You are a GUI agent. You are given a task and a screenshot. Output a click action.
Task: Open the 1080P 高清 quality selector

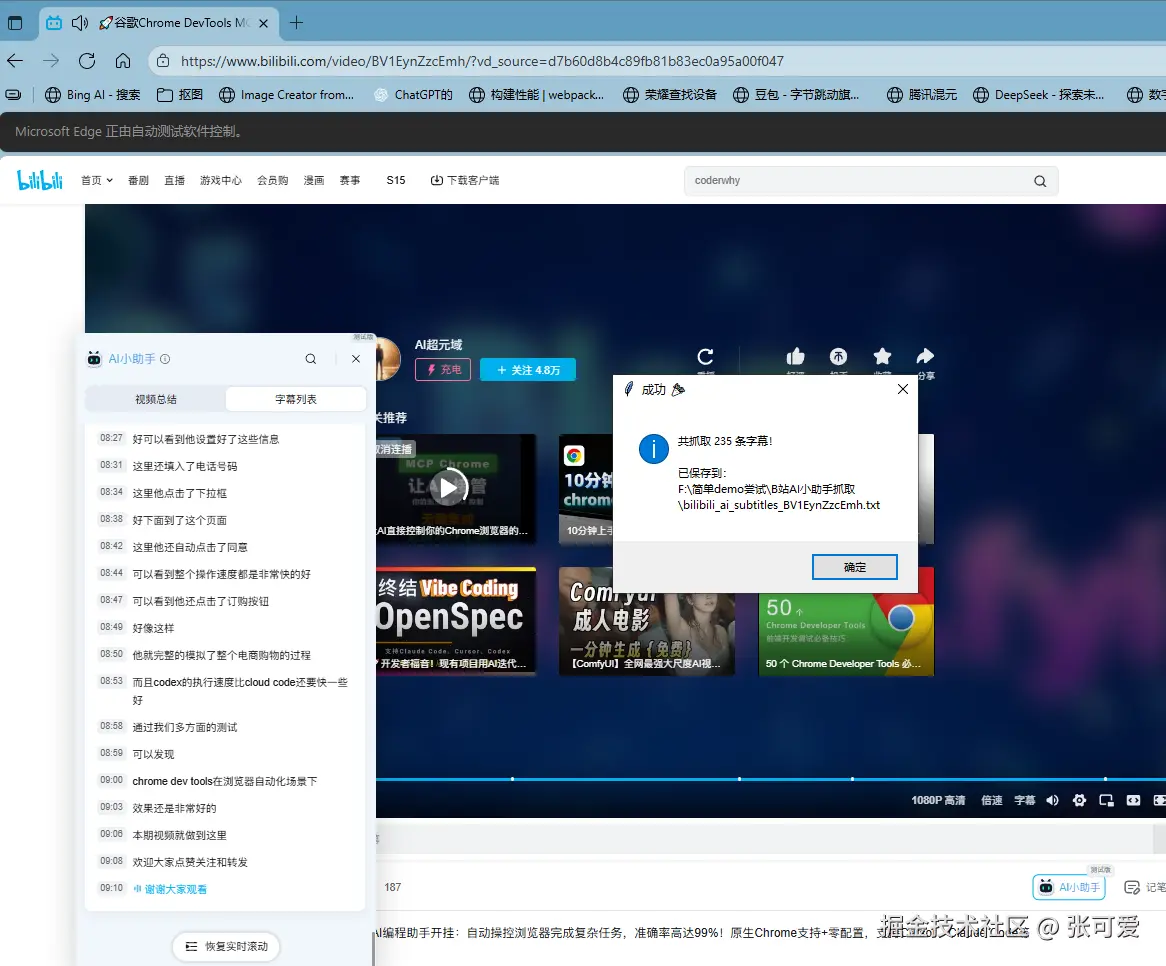click(x=938, y=800)
